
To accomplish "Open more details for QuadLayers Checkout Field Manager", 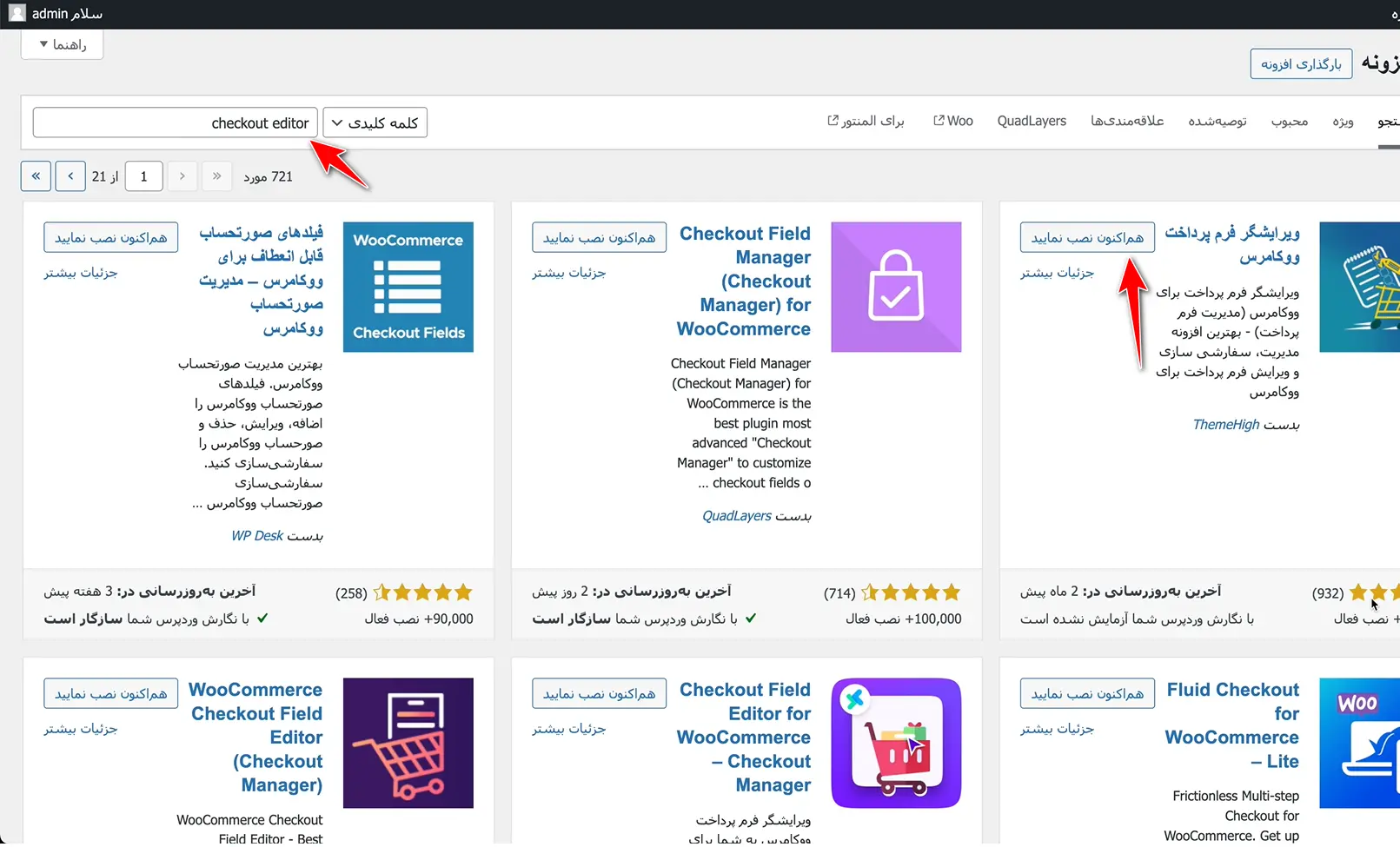I will click(569, 273).
